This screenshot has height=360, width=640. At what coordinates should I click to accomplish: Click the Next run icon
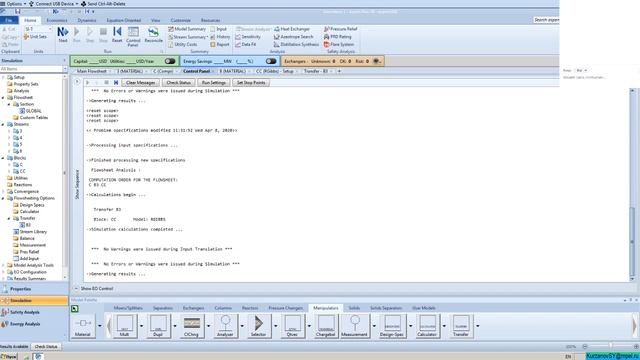pos(62,35)
